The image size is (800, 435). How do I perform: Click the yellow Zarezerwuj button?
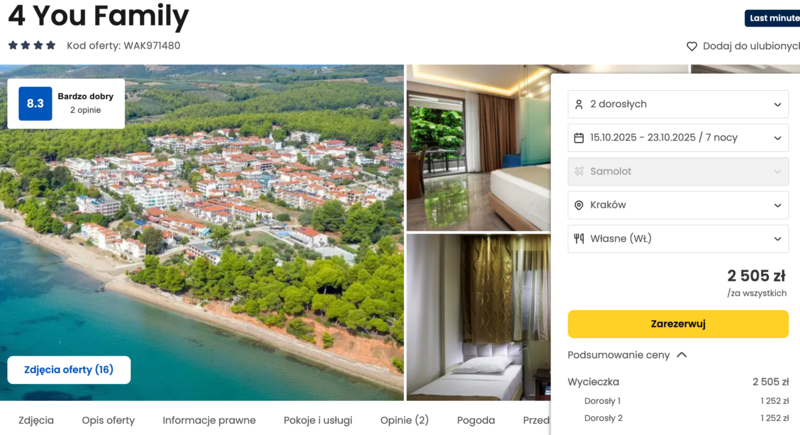678,324
